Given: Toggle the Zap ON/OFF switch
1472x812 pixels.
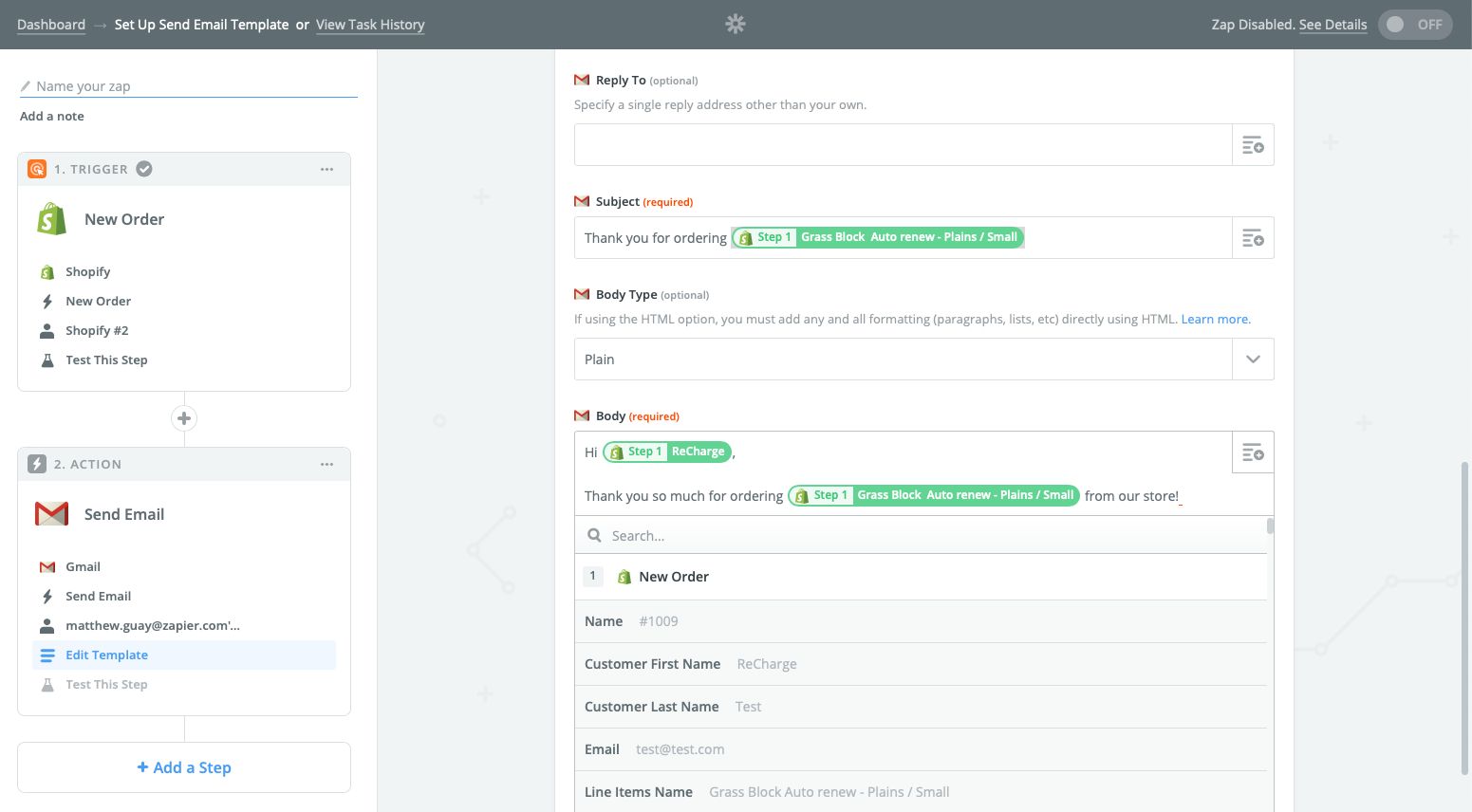Looking at the screenshot, I should point(1414,25).
